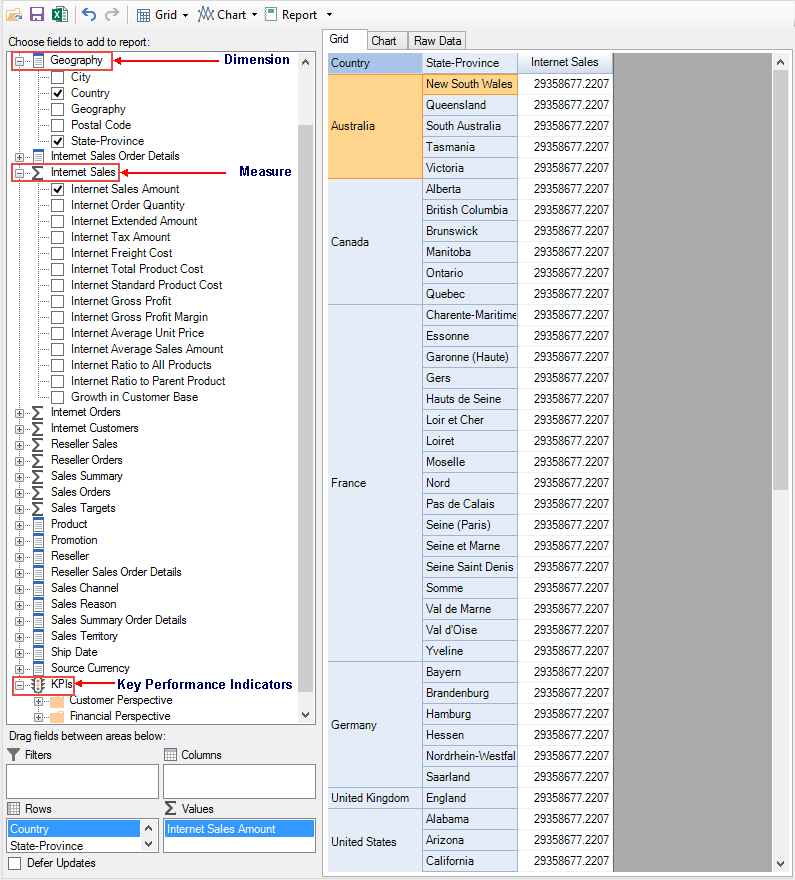Collapse the Geography dimension node

(20, 61)
